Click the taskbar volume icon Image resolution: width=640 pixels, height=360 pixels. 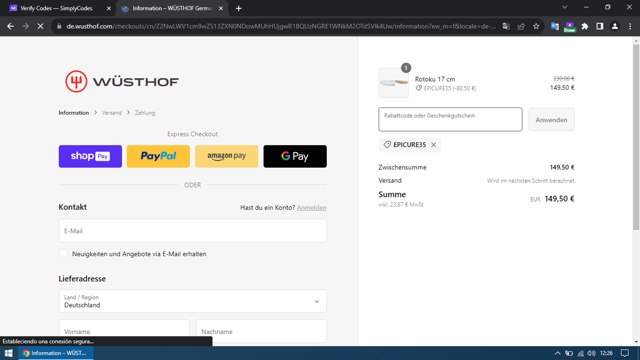pyautogui.click(x=591, y=353)
